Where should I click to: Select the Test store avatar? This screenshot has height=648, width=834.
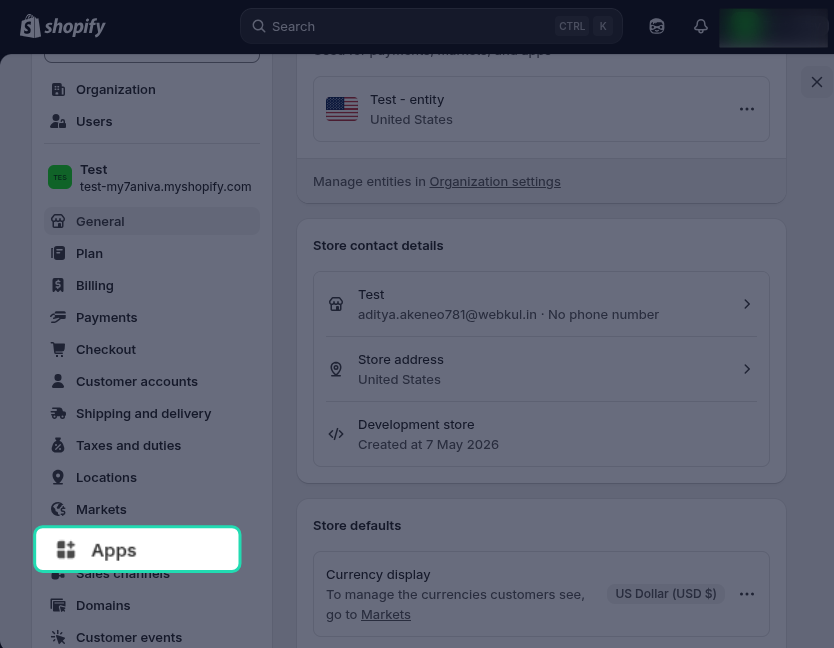[x=60, y=177]
